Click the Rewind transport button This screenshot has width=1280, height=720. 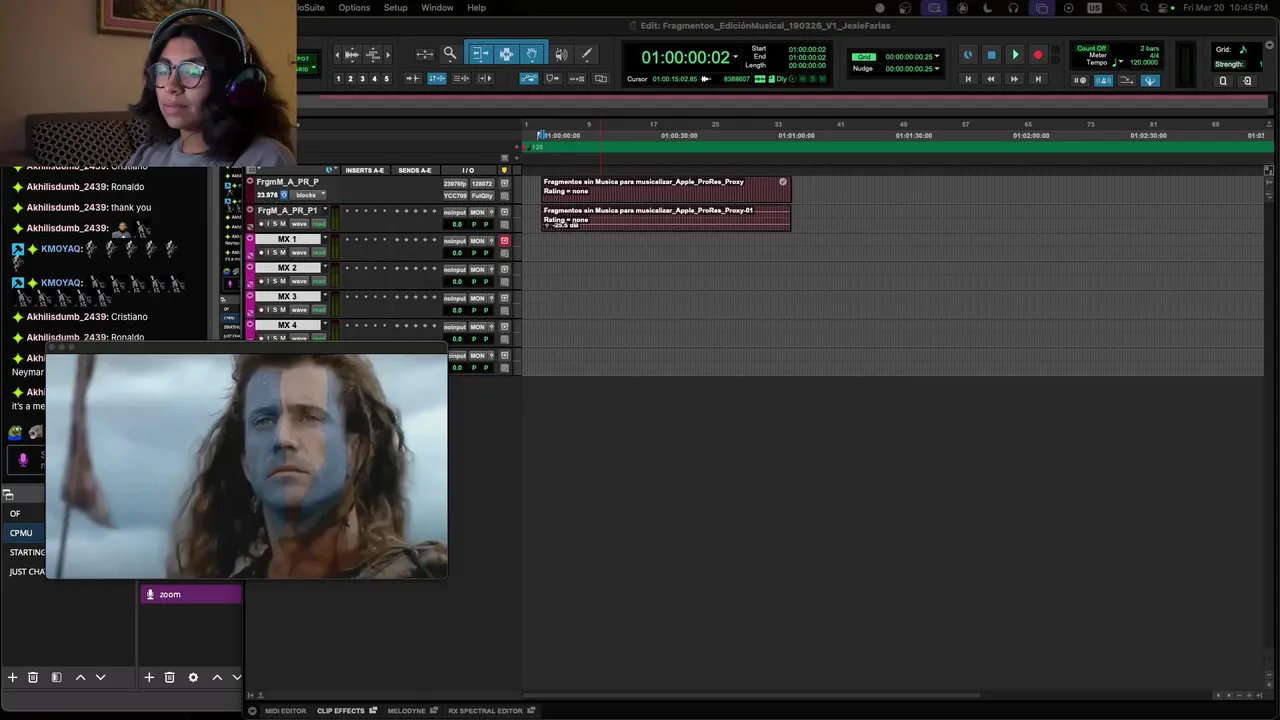(991, 79)
